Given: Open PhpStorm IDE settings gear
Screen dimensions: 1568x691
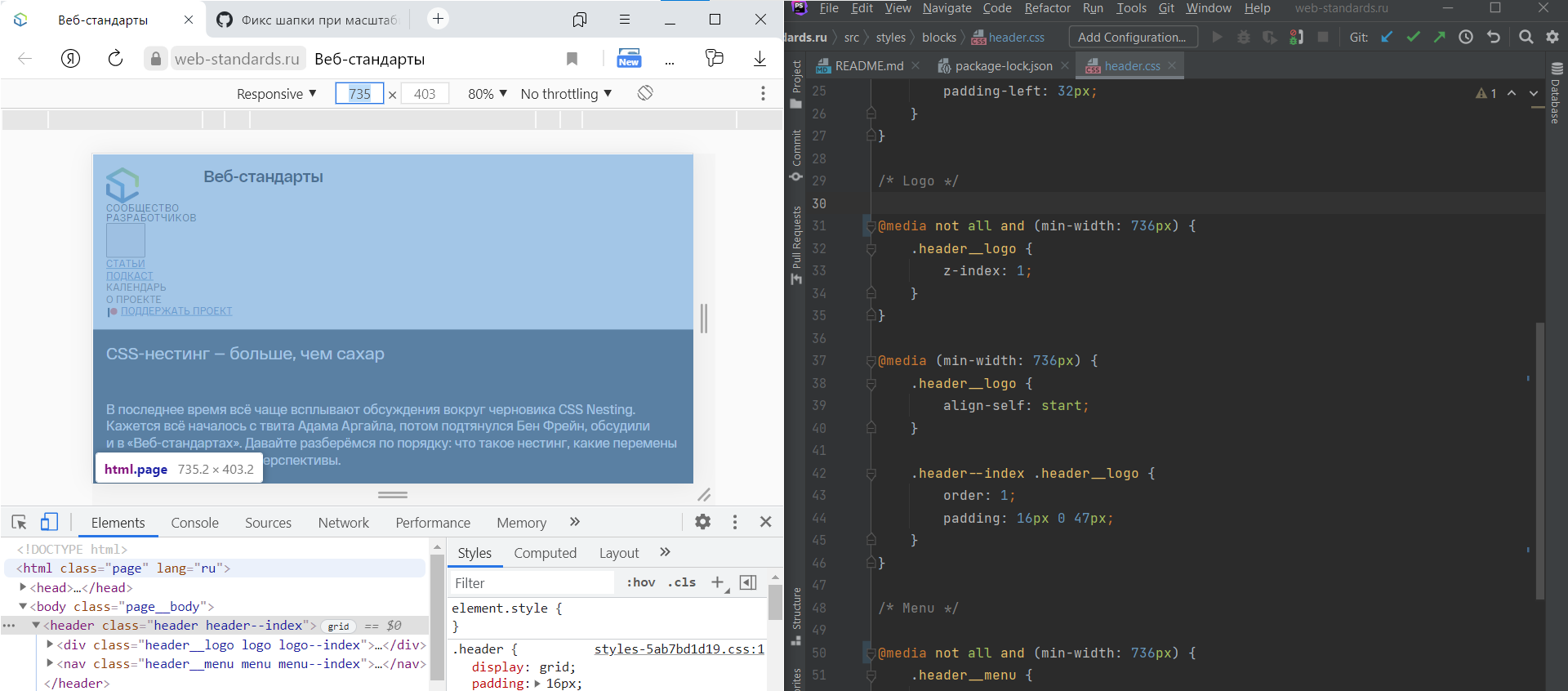Looking at the screenshot, I should (x=1552, y=37).
